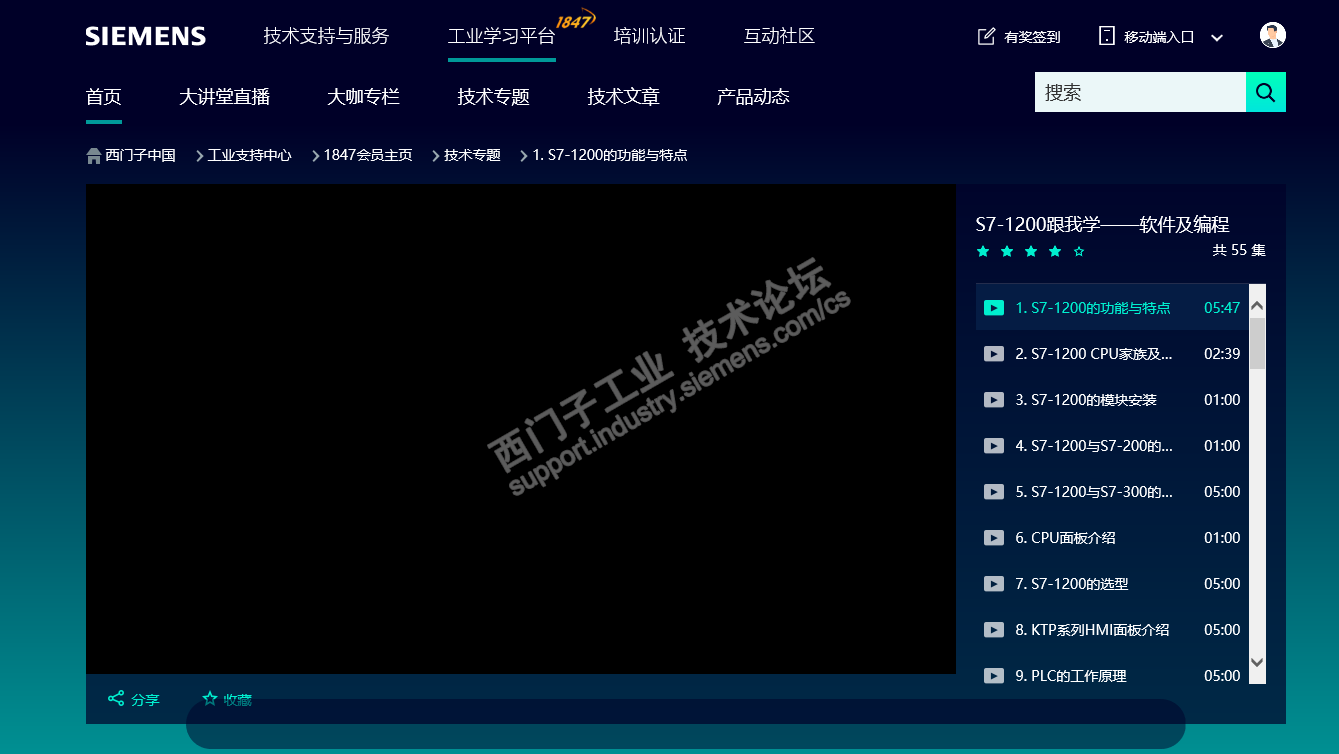Rate the course with the first star
The image size is (1339, 754).
click(983, 251)
